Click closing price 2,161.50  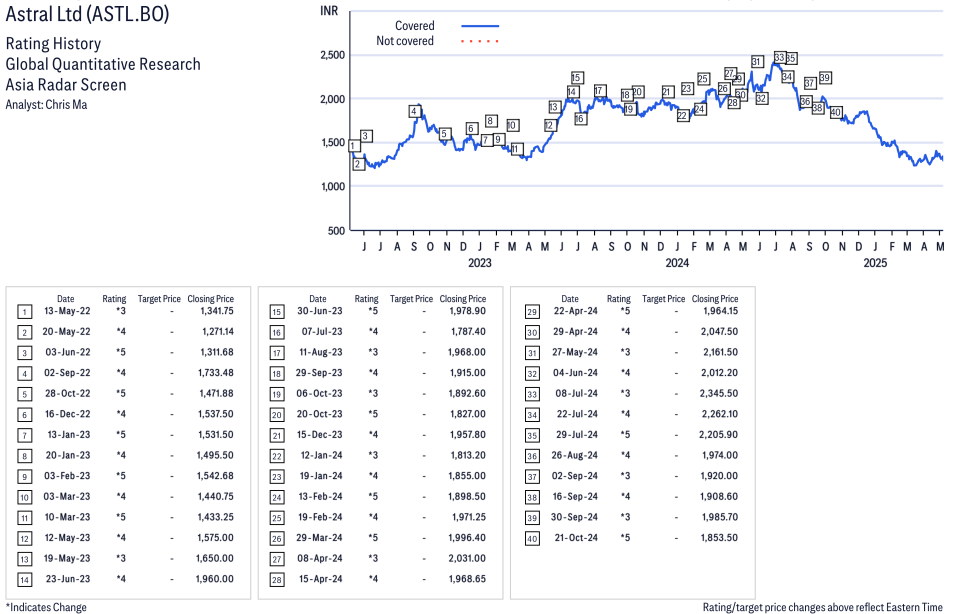click(x=720, y=352)
